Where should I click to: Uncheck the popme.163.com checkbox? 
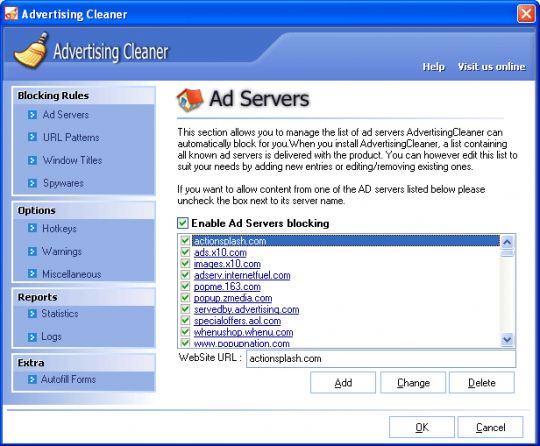(x=185, y=286)
